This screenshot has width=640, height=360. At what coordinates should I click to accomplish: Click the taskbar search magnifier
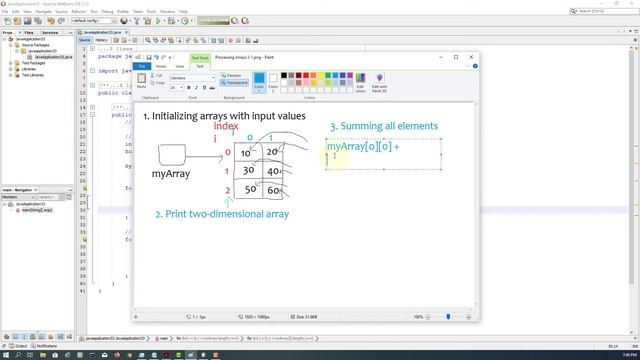[18, 355]
